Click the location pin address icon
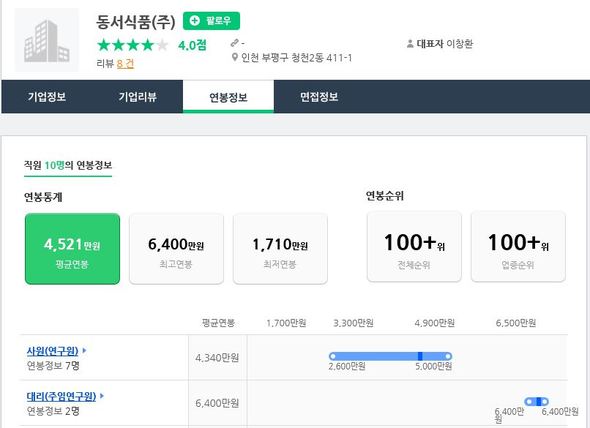This screenshot has height=428, width=590. [x=235, y=57]
